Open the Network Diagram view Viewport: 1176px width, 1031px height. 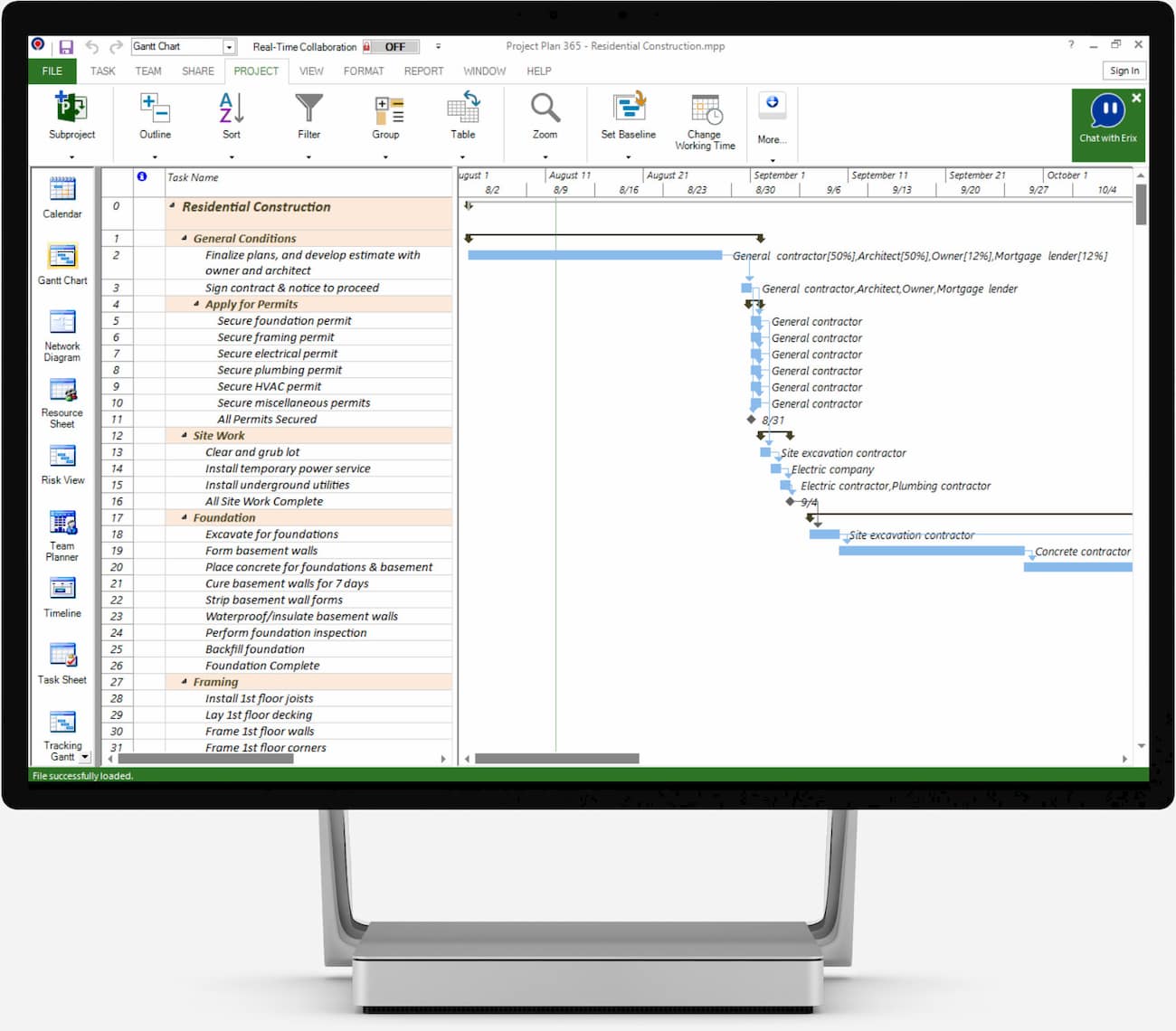click(x=62, y=336)
